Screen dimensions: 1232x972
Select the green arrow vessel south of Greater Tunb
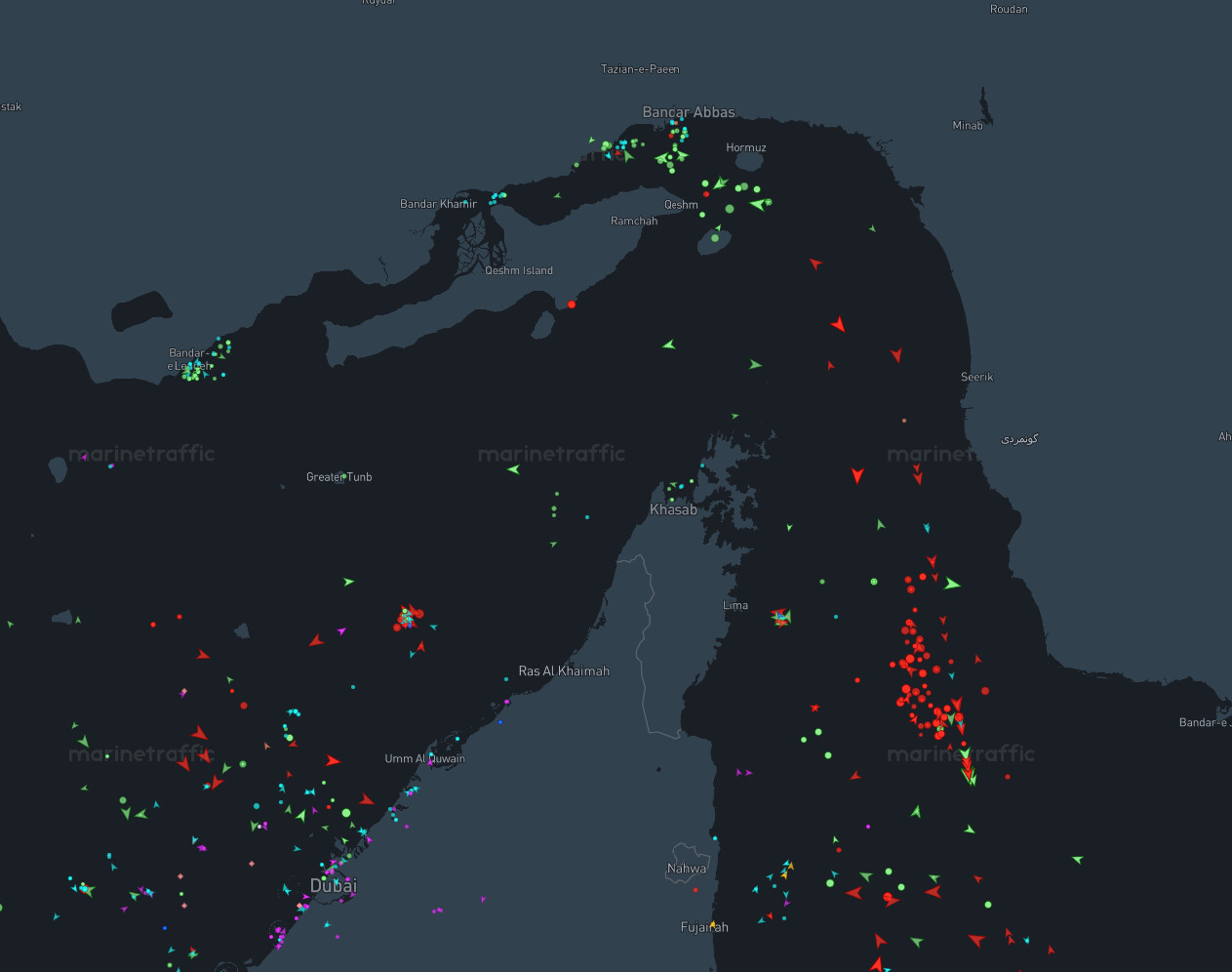click(348, 582)
